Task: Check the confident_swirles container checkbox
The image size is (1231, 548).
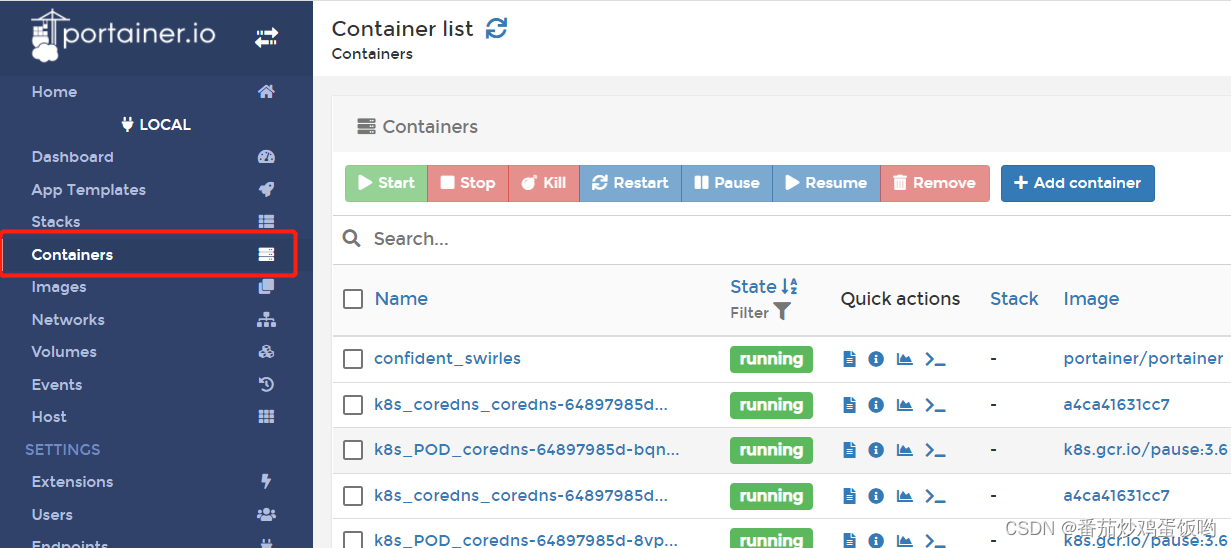Action: [x=353, y=359]
